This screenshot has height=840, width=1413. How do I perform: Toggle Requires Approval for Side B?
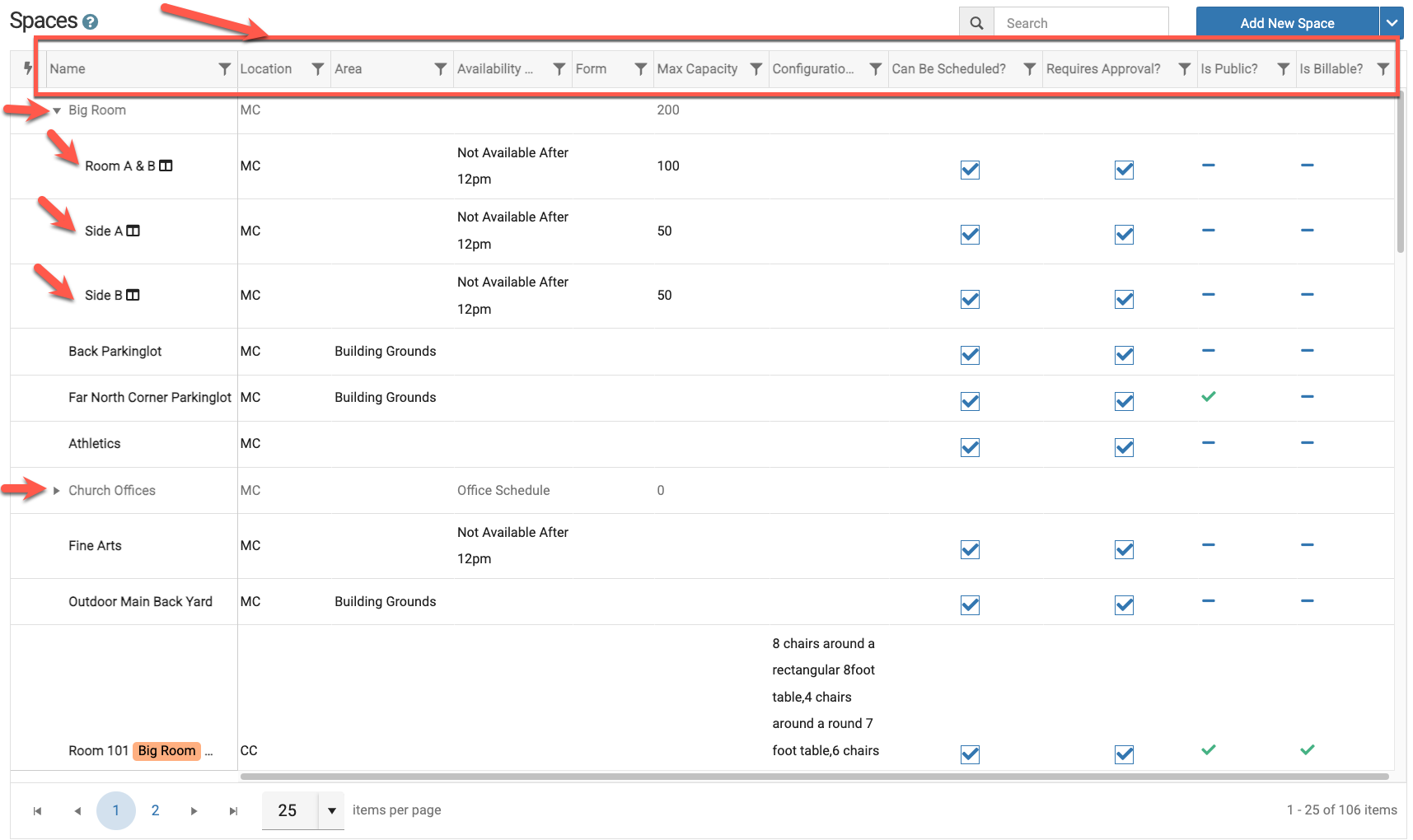click(x=1125, y=299)
